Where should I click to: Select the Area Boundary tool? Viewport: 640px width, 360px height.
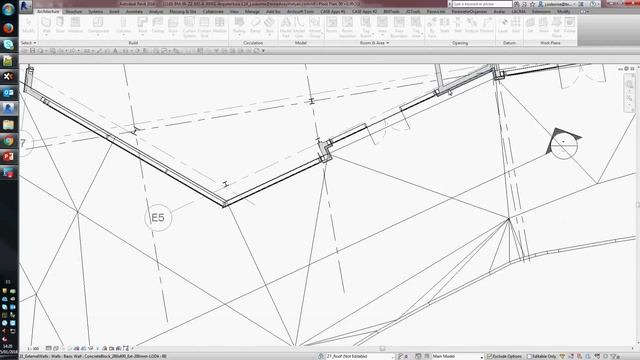pyautogui.click(x=399, y=27)
